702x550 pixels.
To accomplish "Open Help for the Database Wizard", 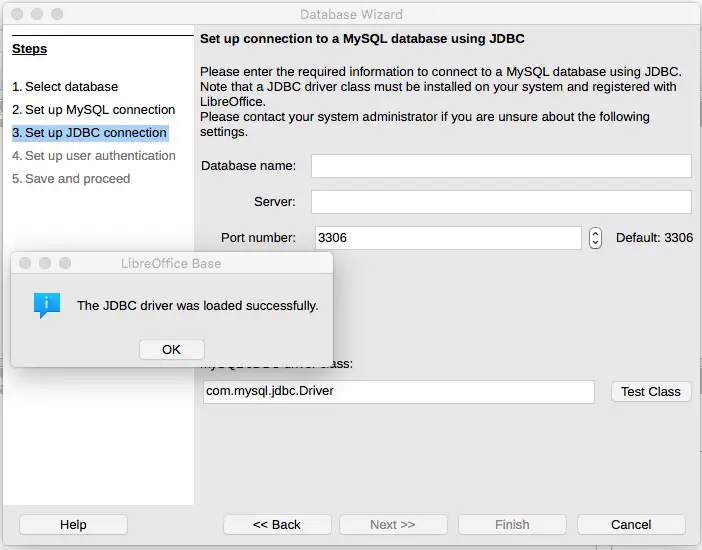I will pyautogui.click(x=73, y=524).
